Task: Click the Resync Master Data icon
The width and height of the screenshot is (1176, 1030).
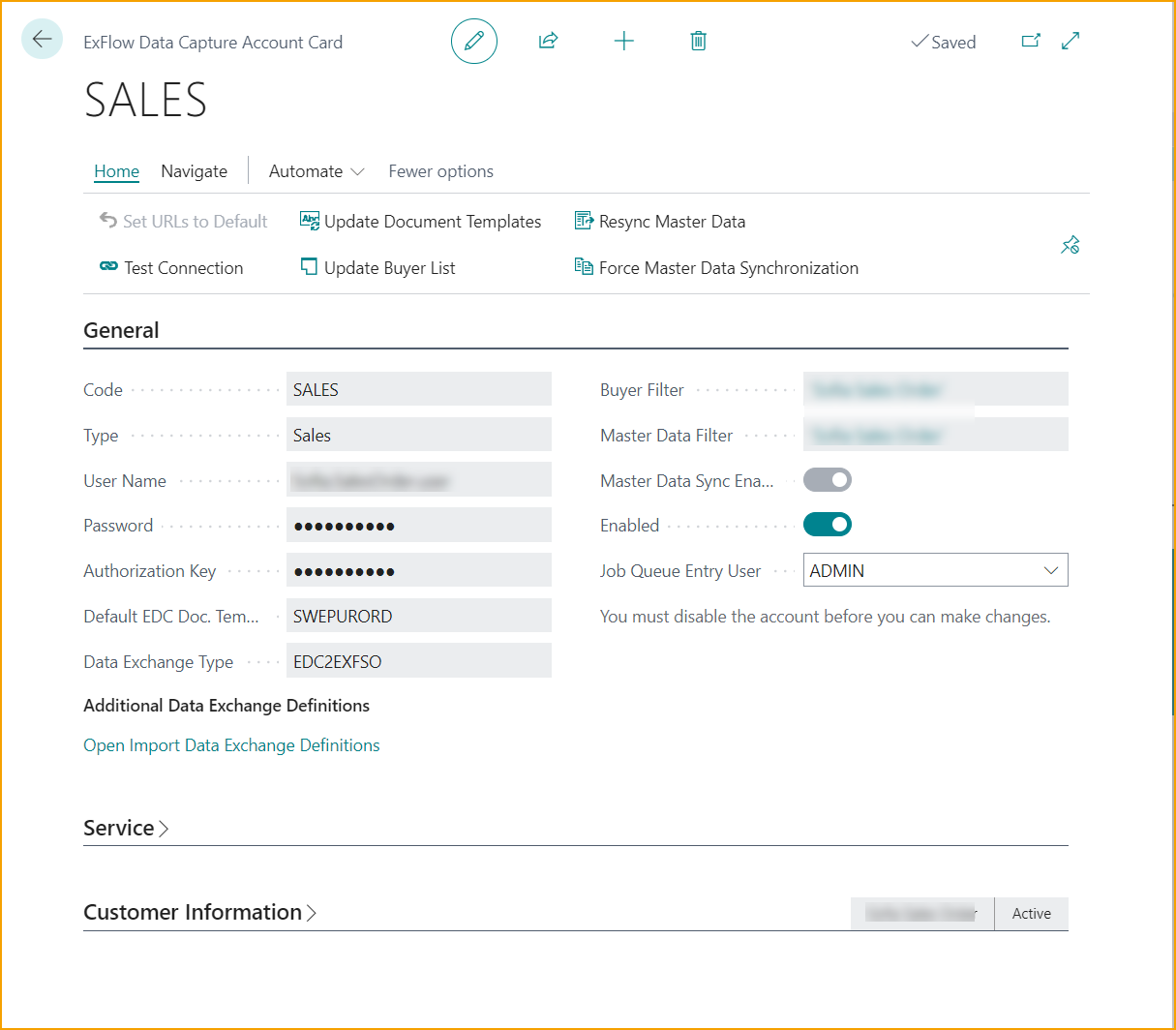Action: (584, 221)
